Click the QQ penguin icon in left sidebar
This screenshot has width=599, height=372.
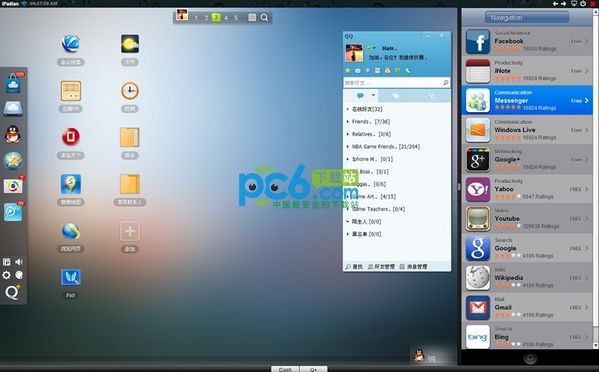tap(13, 134)
